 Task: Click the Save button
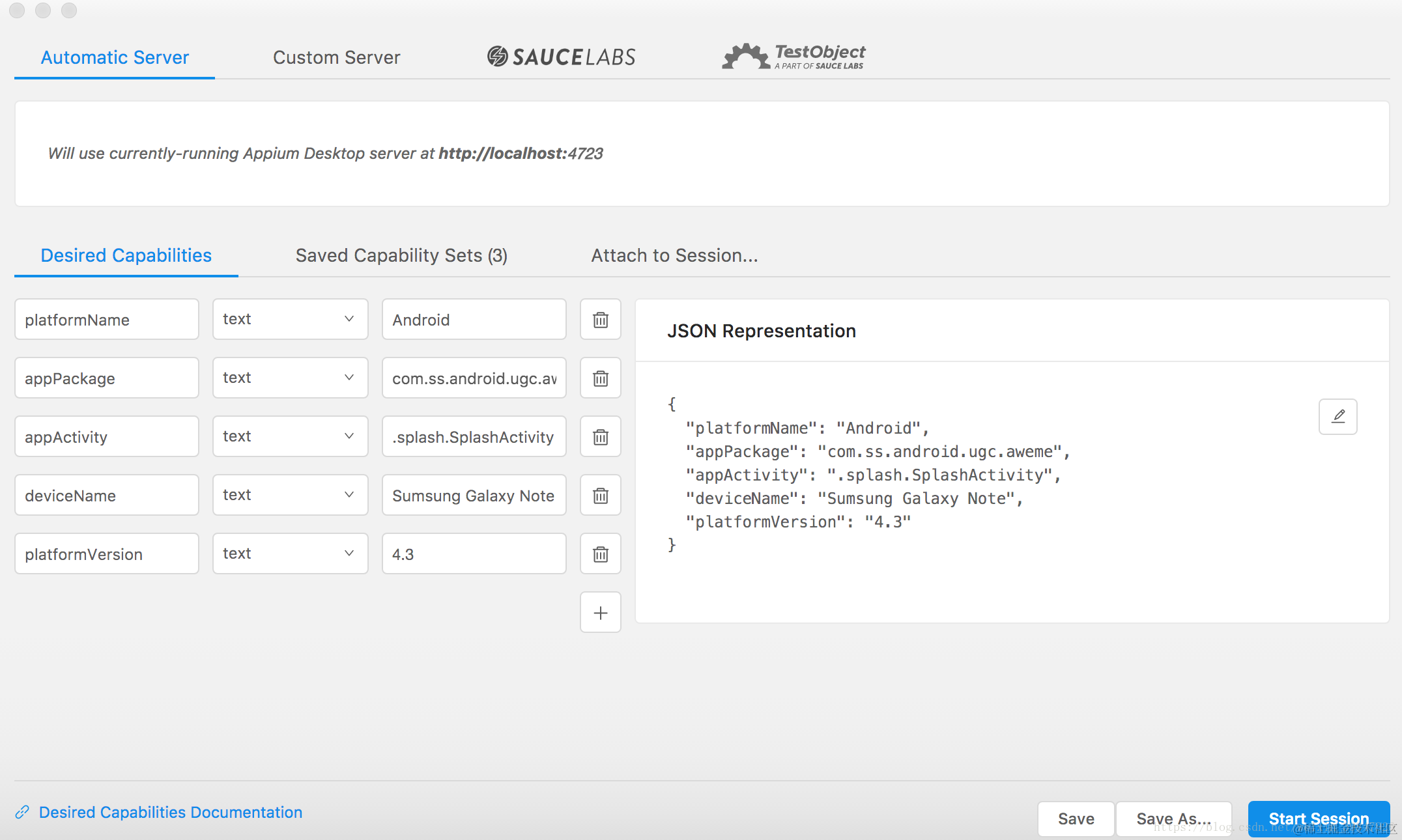tap(1076, 819)
